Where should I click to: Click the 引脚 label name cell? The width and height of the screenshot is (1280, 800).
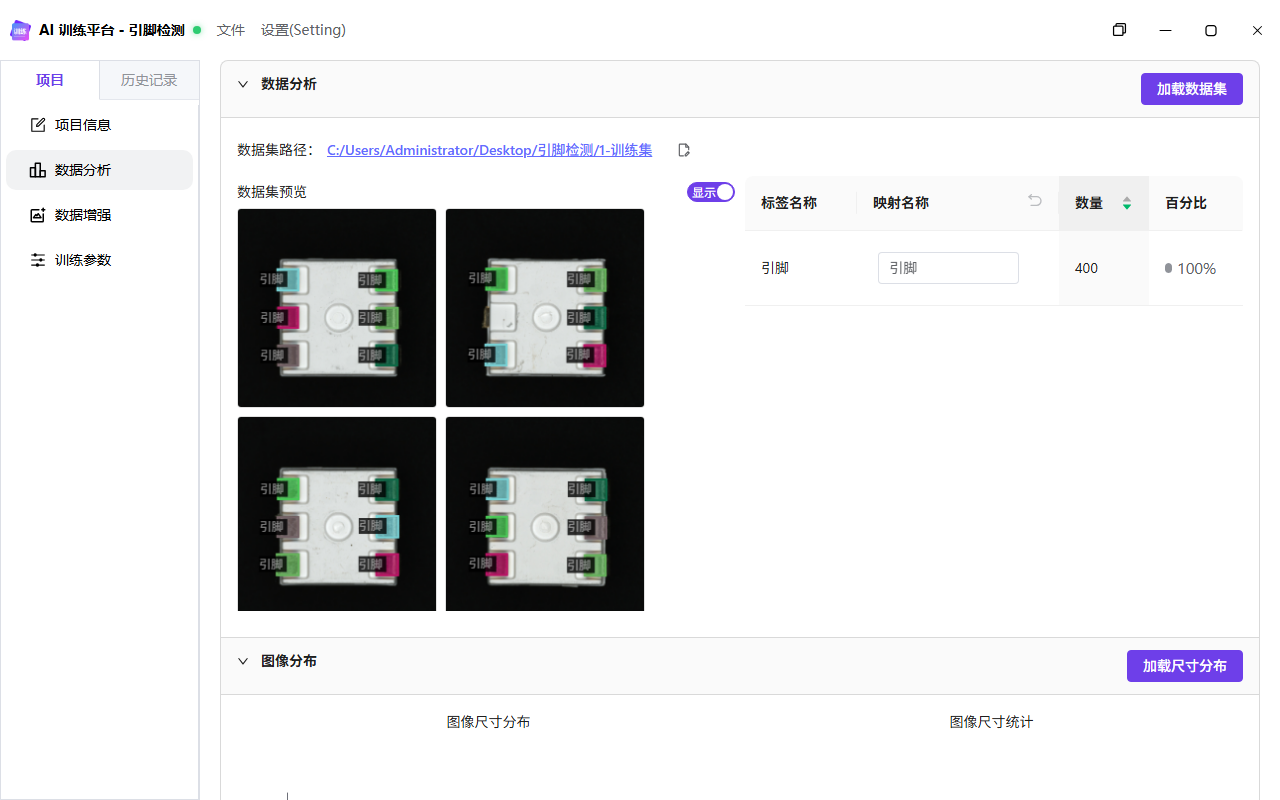tap(775, 268)
